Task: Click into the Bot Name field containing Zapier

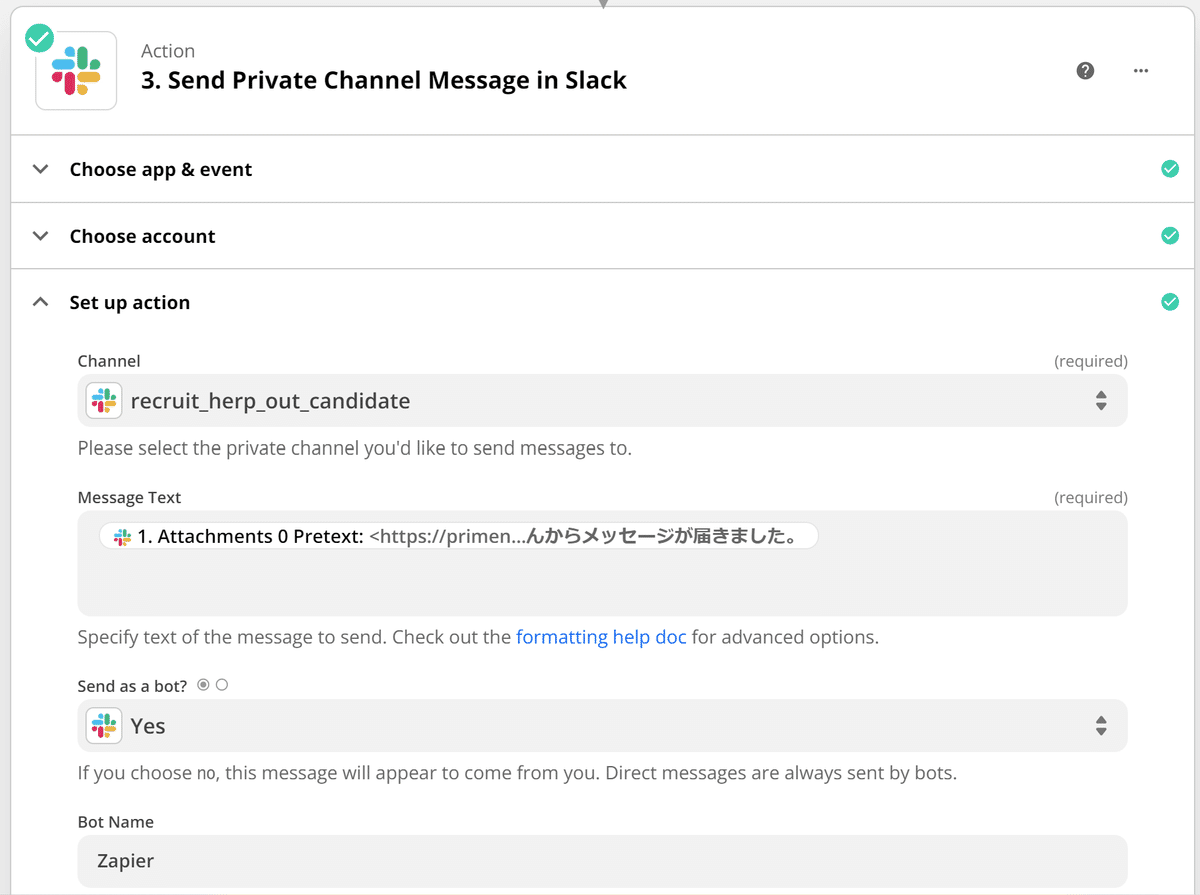Action: point(602,861)
